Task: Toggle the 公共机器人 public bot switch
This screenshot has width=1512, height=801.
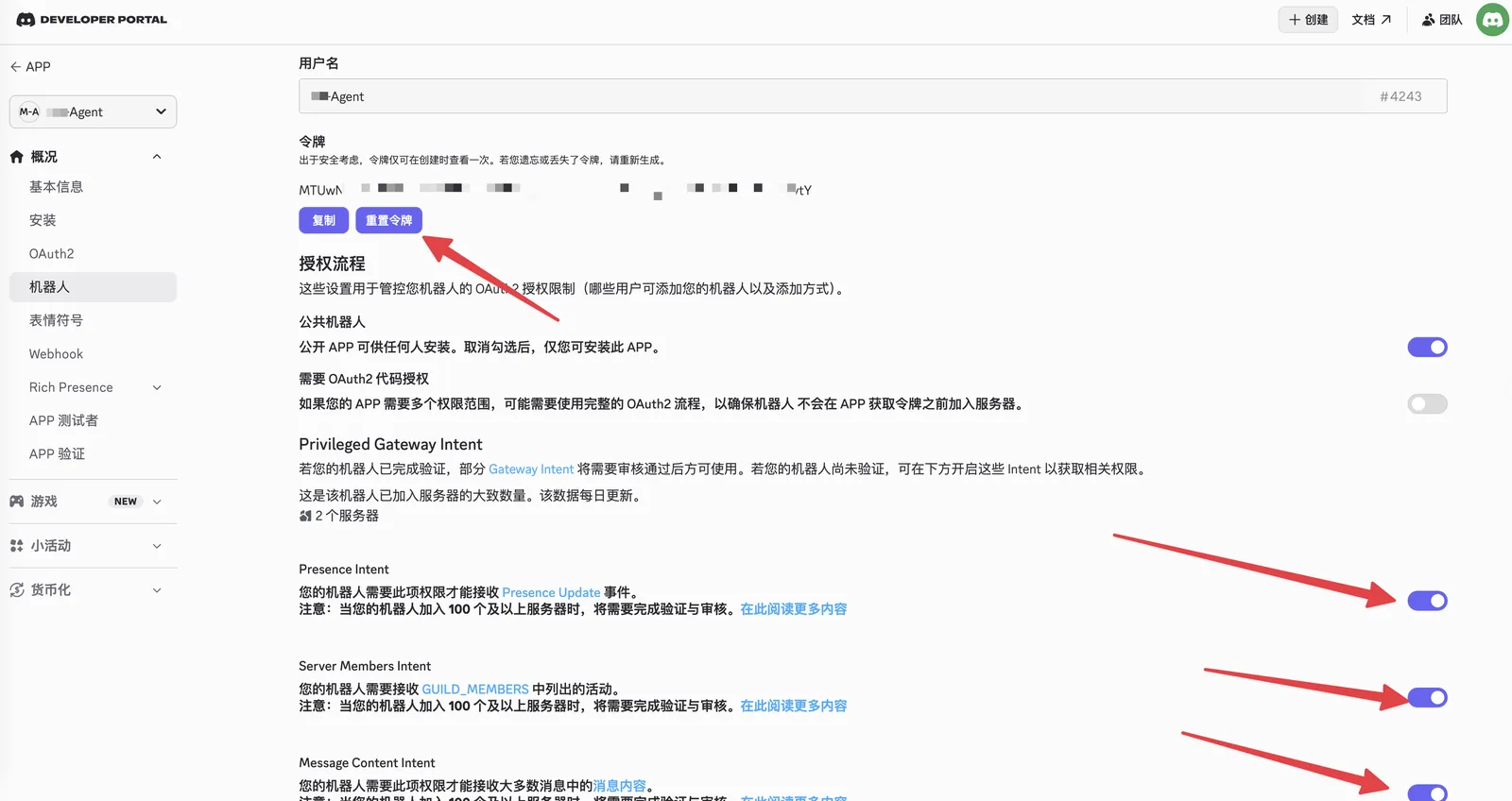Action: [1427, 348]
